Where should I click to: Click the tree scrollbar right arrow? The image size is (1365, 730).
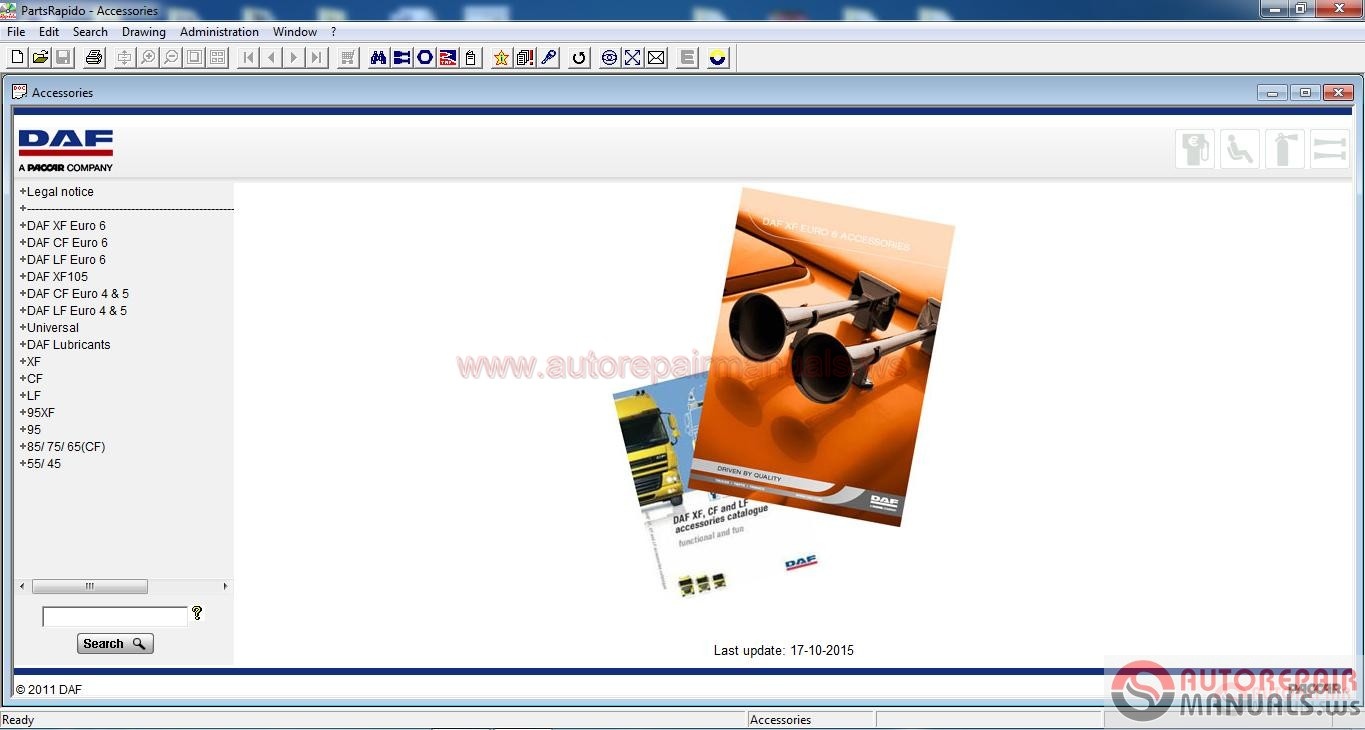[x=225, y=586]
